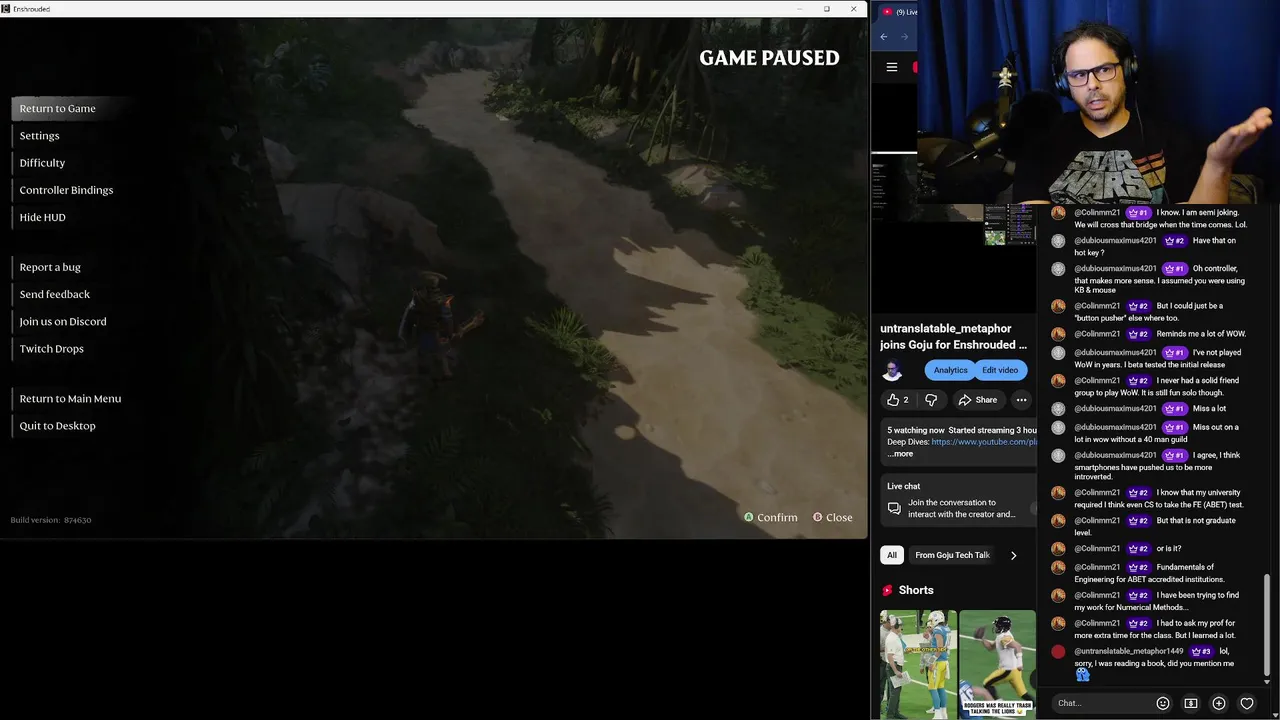Select Quit to Desktop
Image resolution: width=1280 pixels, height=720 pixels.
pyautogui.click(x=58, y=425)
